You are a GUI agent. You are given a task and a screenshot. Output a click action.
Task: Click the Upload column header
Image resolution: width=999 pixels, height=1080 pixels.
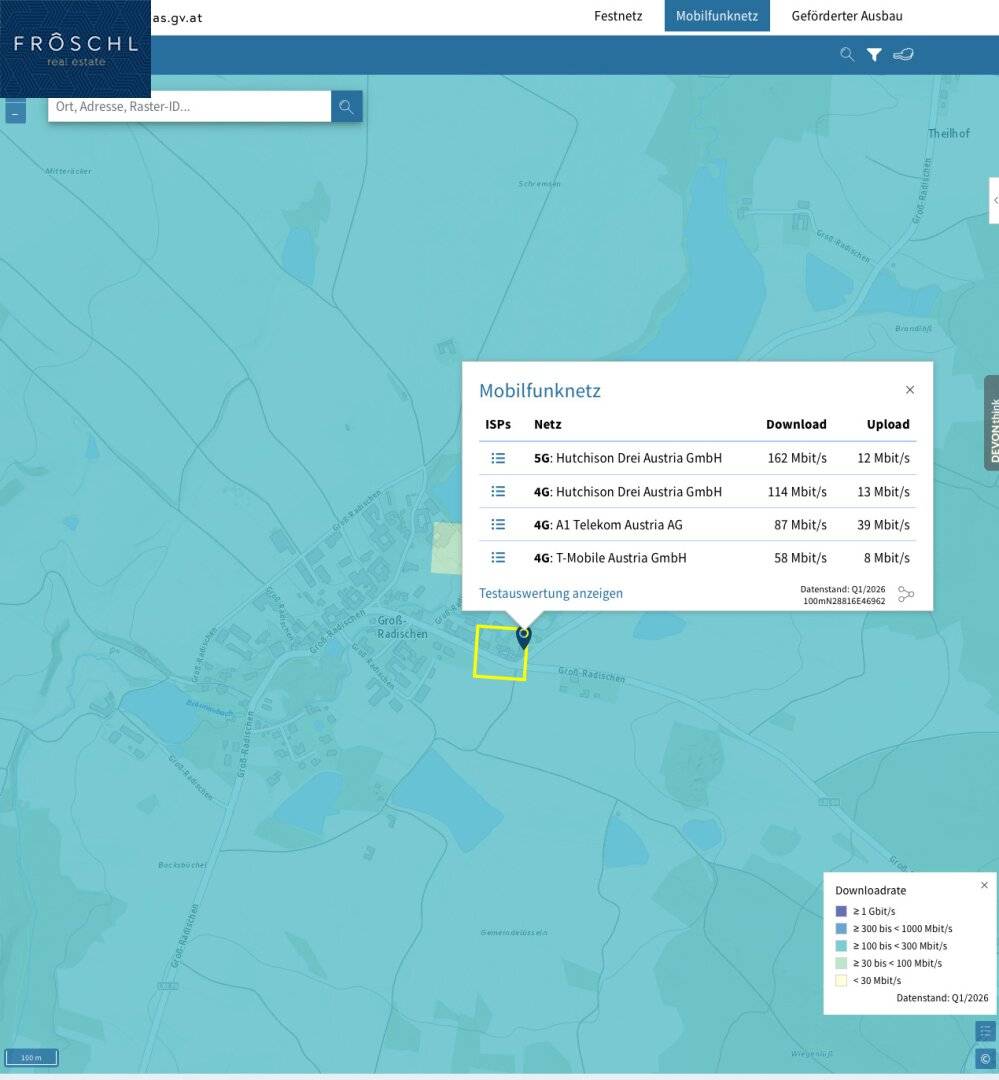pyautogui.click(x=887, y=424)
